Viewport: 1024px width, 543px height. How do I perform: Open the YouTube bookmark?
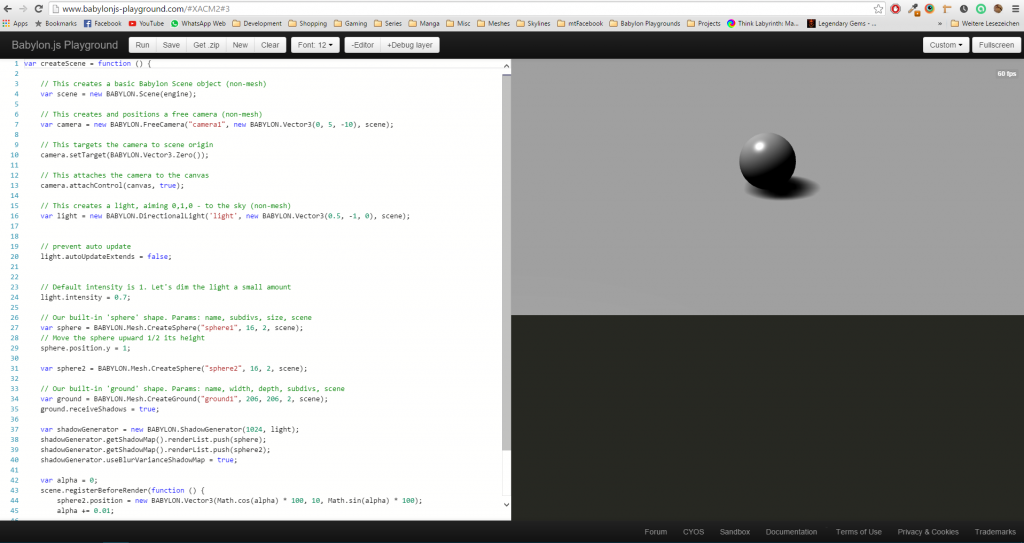pyautogui.click(x=146, y=22)
